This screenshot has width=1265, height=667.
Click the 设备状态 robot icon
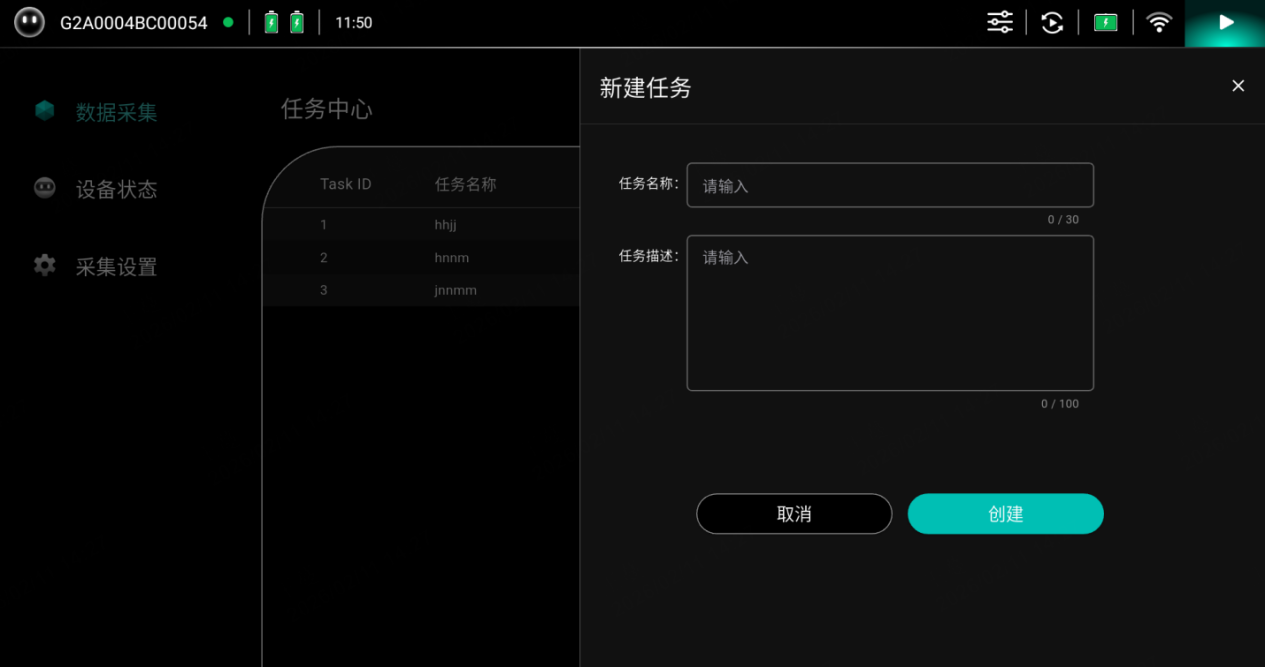(45, 188)
